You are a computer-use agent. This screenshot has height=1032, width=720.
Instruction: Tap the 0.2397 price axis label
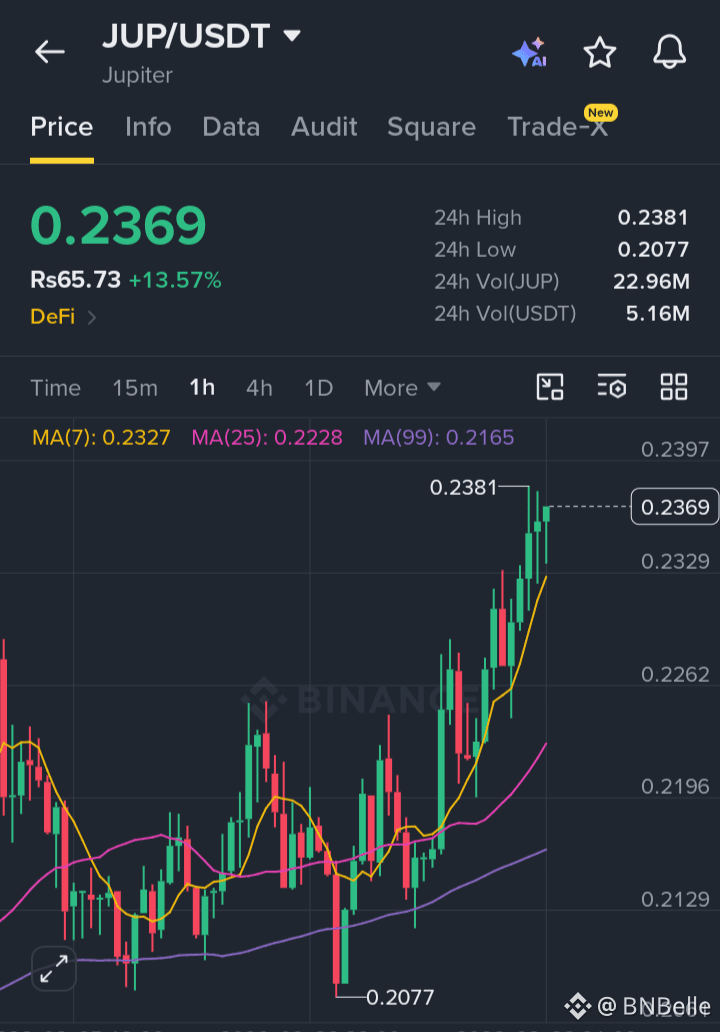(x=675, y=450)
